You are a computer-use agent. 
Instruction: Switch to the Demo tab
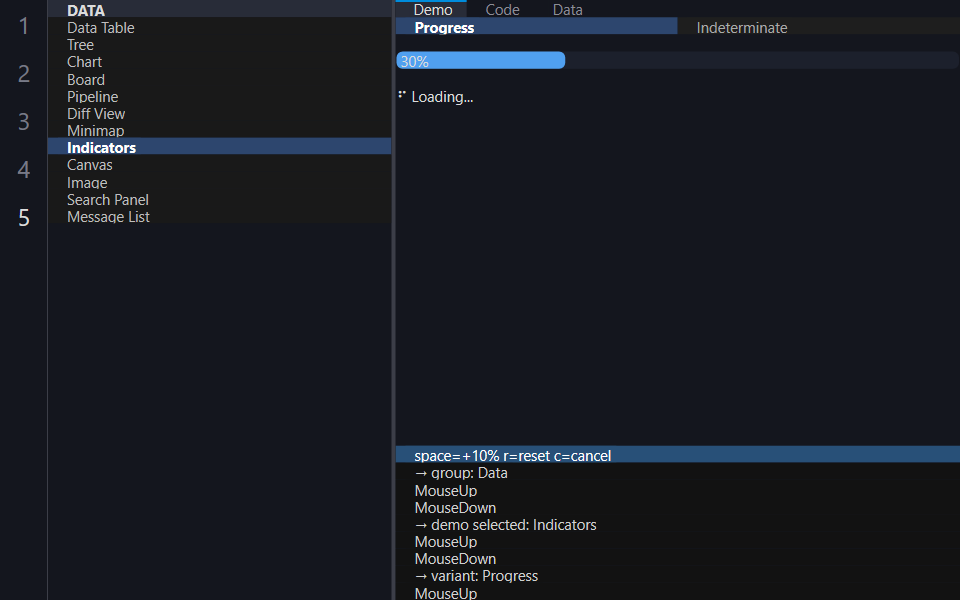click(433, 9)
